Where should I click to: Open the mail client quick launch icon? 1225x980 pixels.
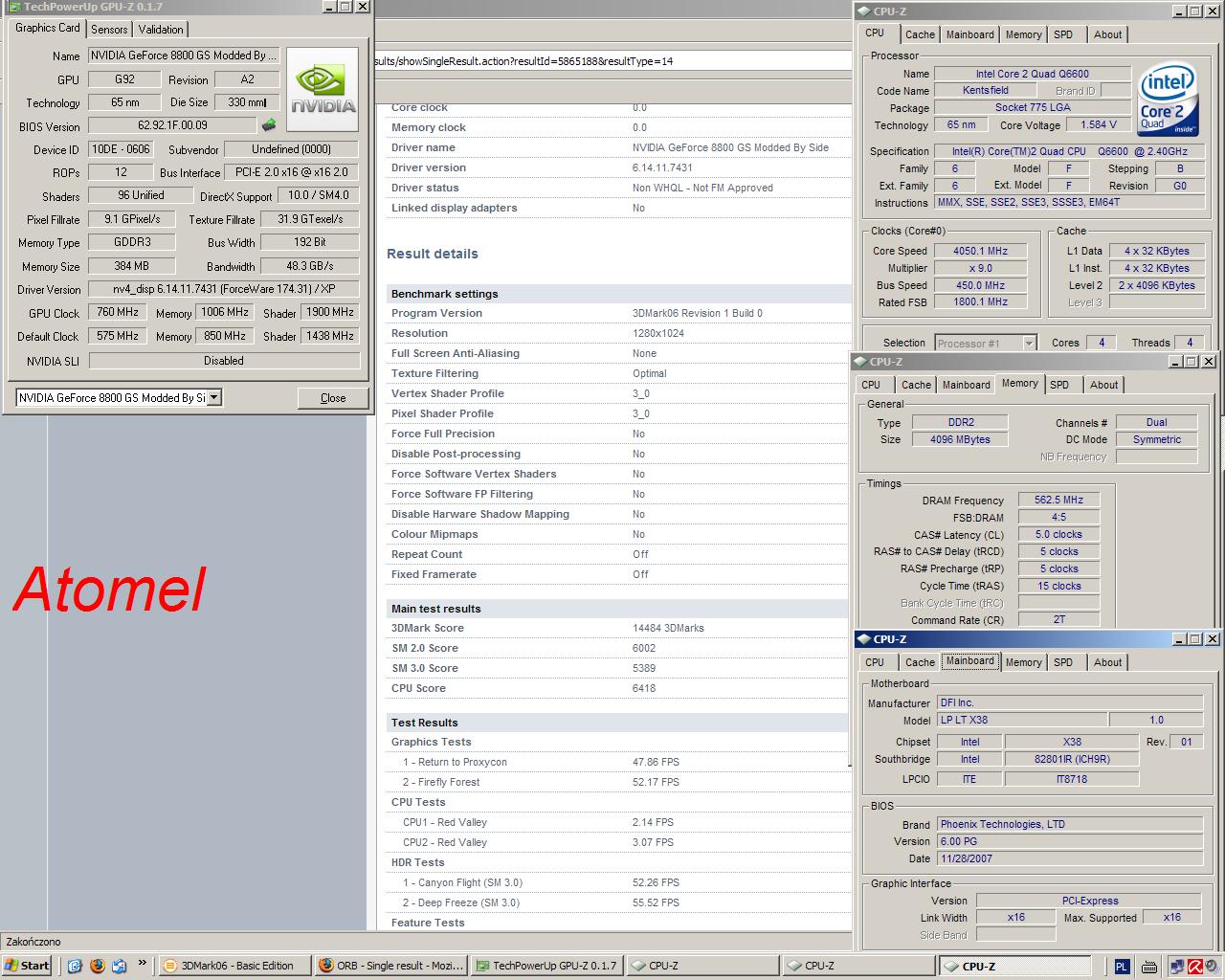coord(119,966)
